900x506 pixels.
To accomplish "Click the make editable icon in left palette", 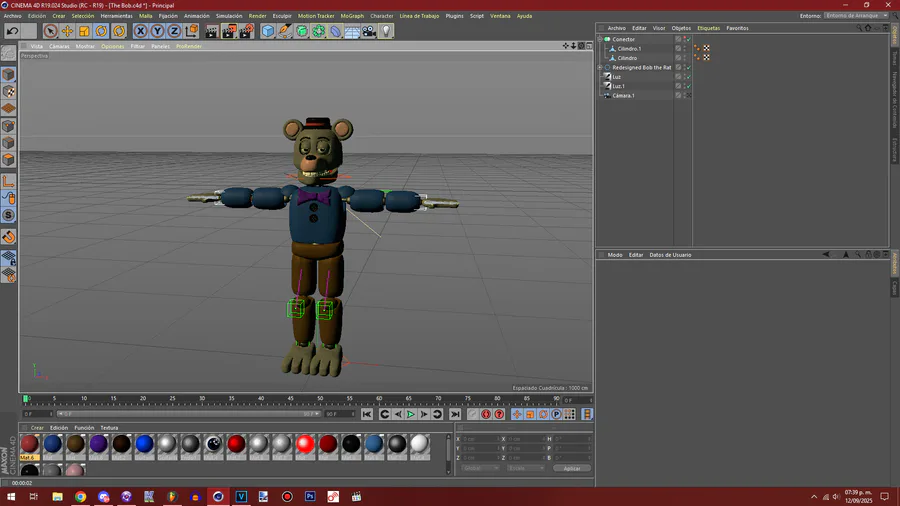I will (9, 53).
